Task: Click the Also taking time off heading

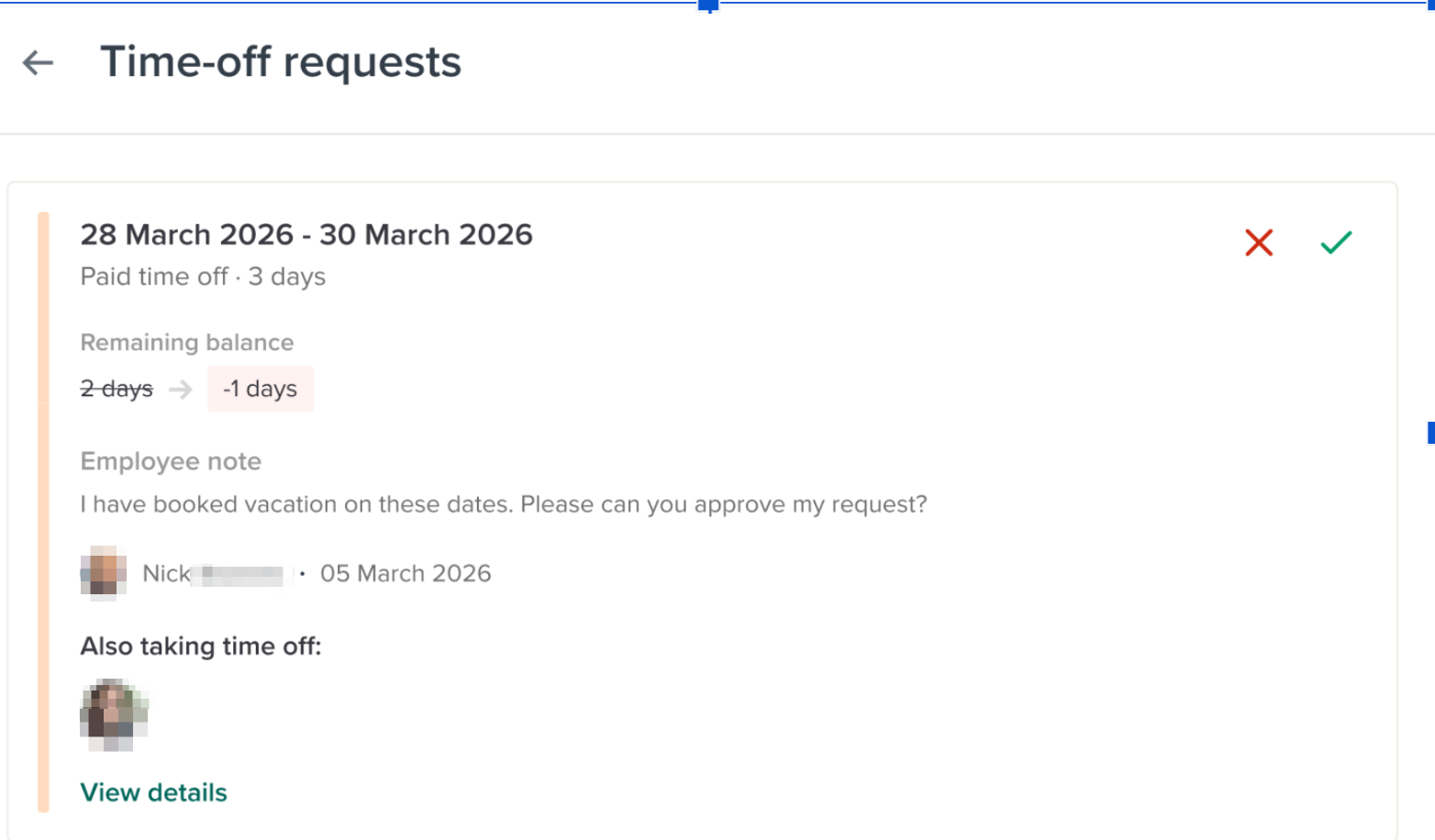Action: coord(201,647)
